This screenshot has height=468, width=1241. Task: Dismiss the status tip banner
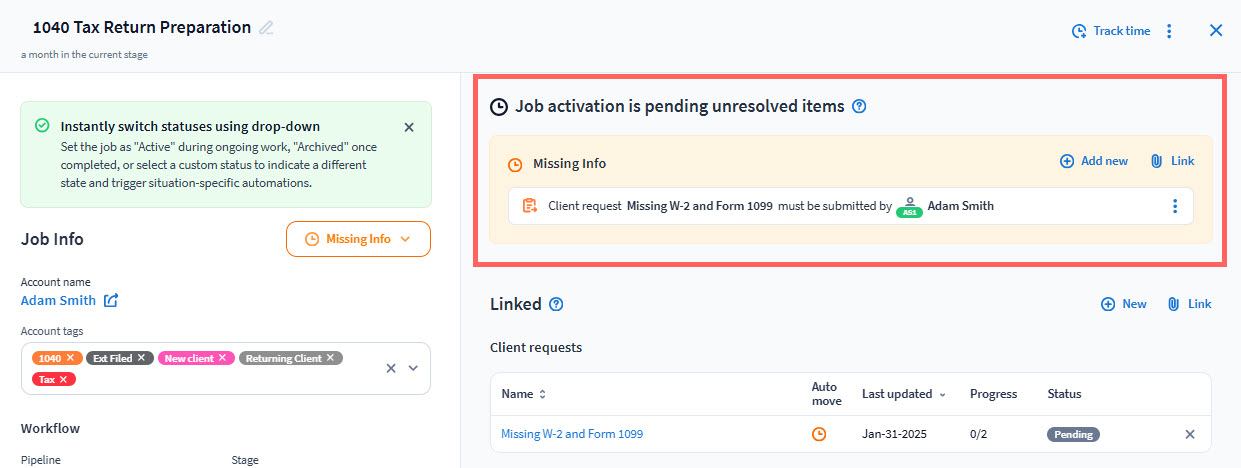409,127
